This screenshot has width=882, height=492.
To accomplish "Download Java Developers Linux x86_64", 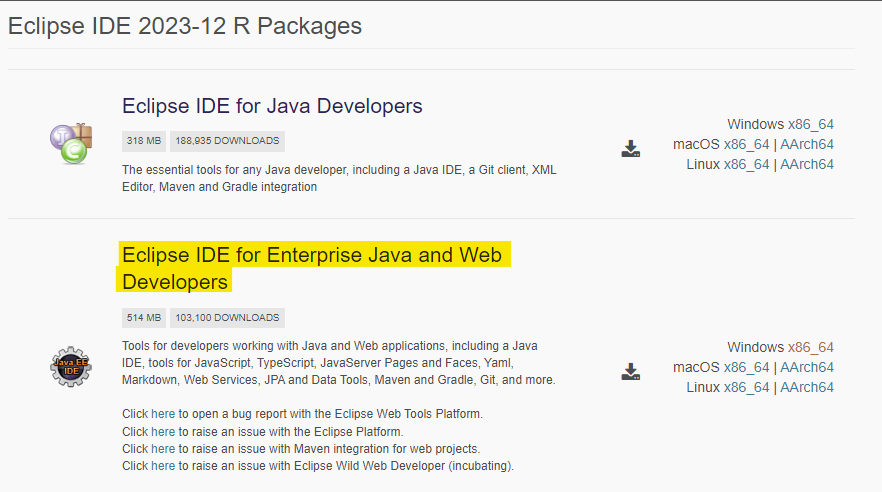I will (x=746, y=165).
